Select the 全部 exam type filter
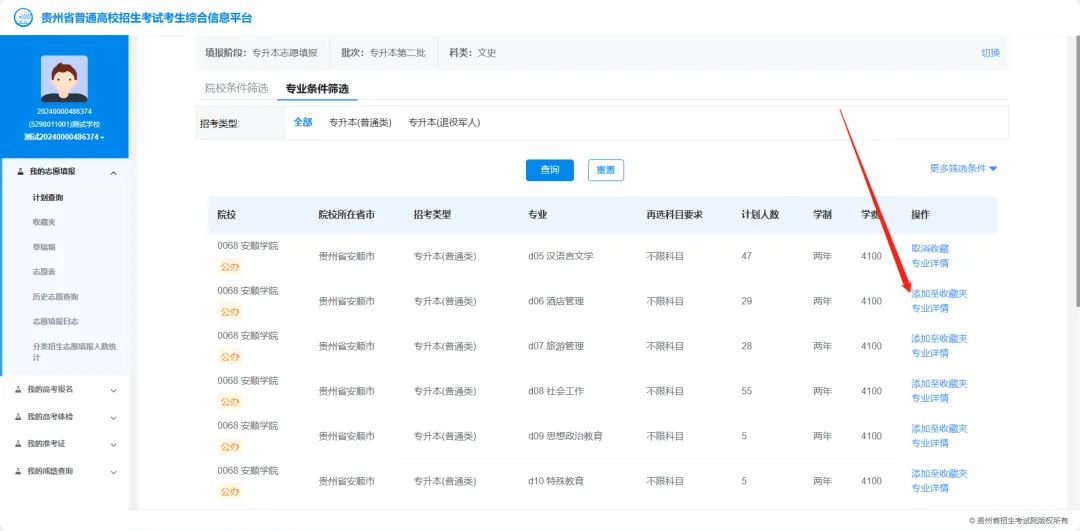The width and height of the screenshot is (1080, 531). pos(302,122)
